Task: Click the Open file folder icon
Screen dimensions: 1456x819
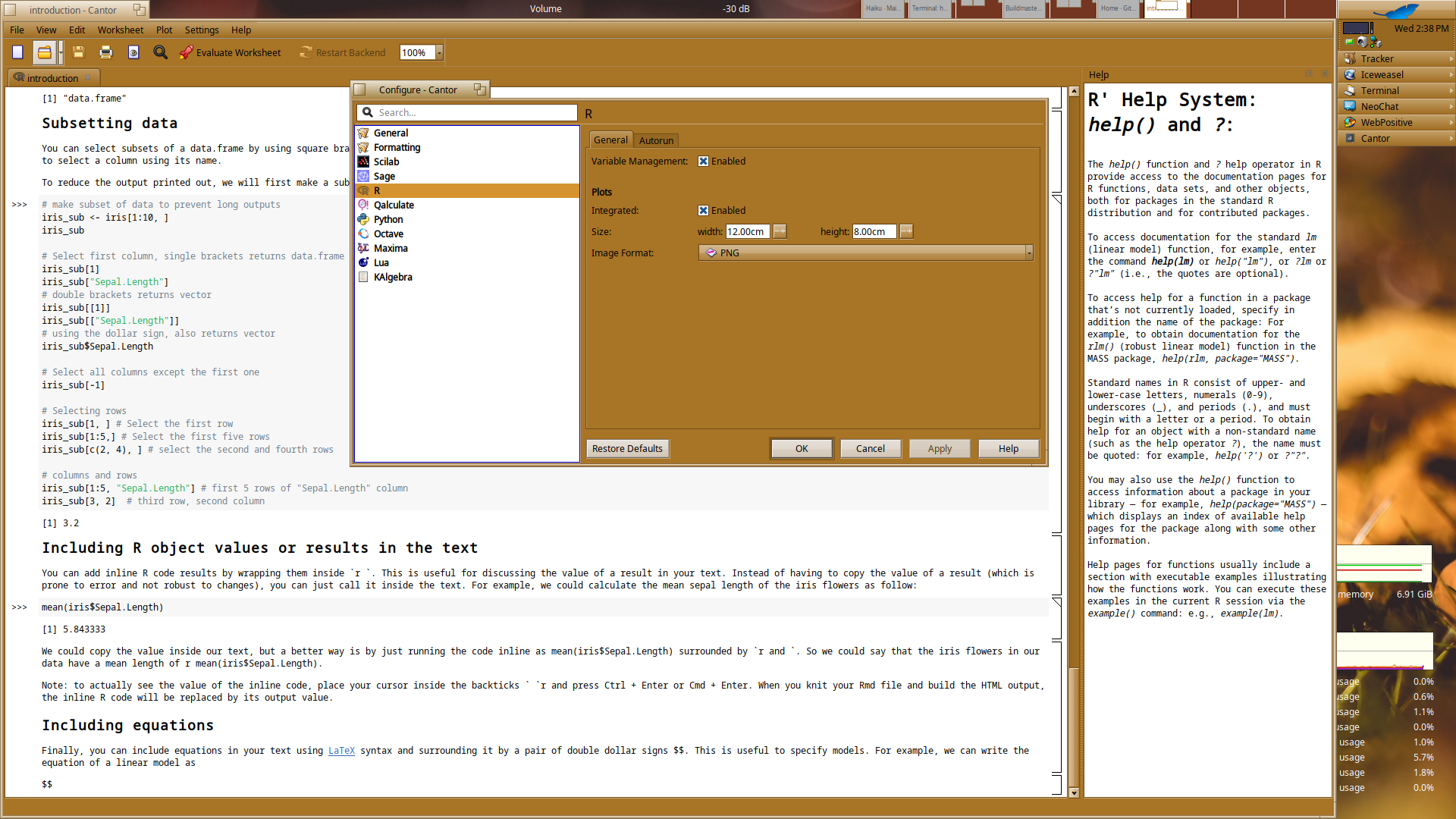Action: pos(45,52)
